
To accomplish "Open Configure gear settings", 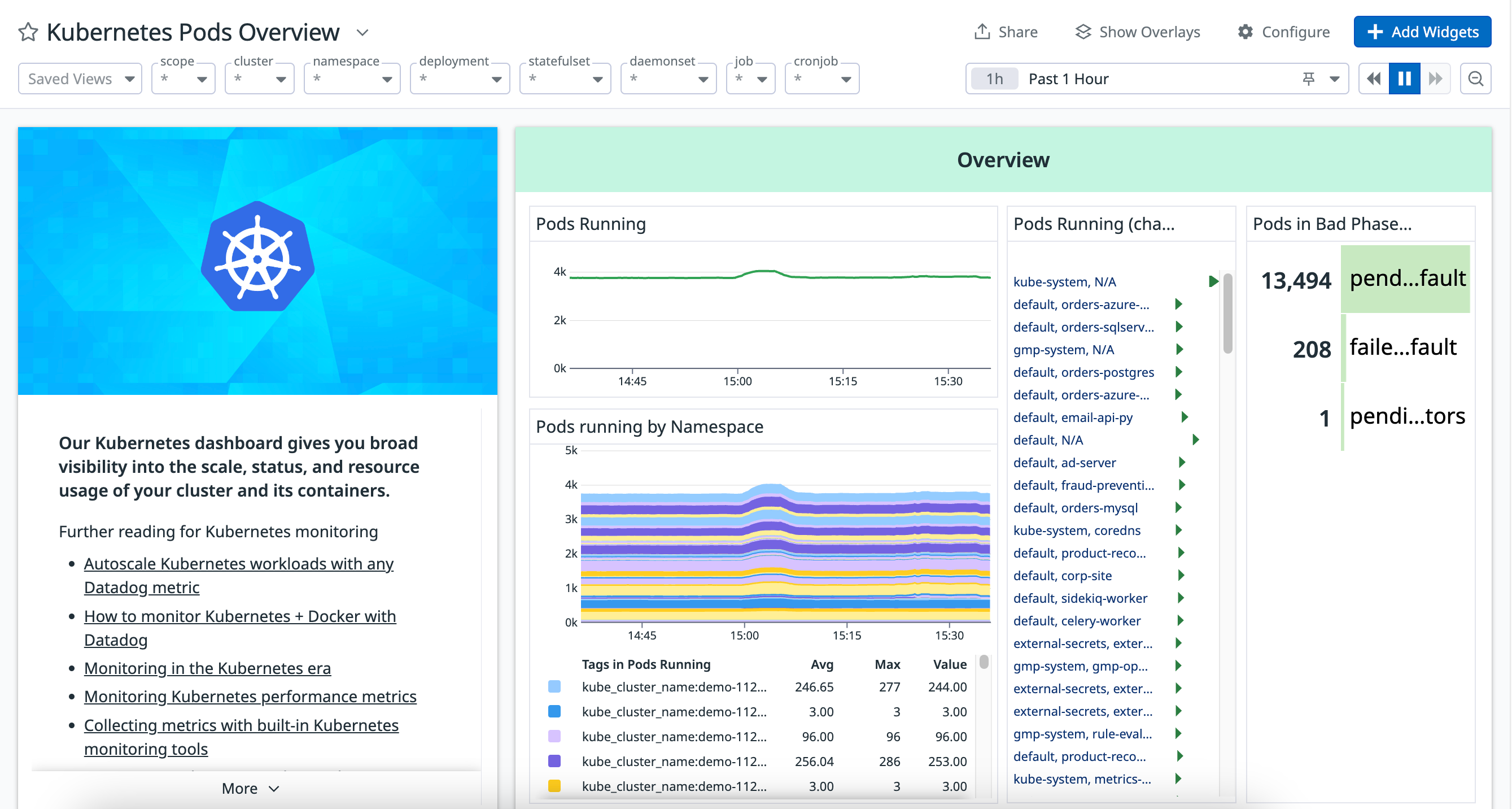I will pos(1245,32).
